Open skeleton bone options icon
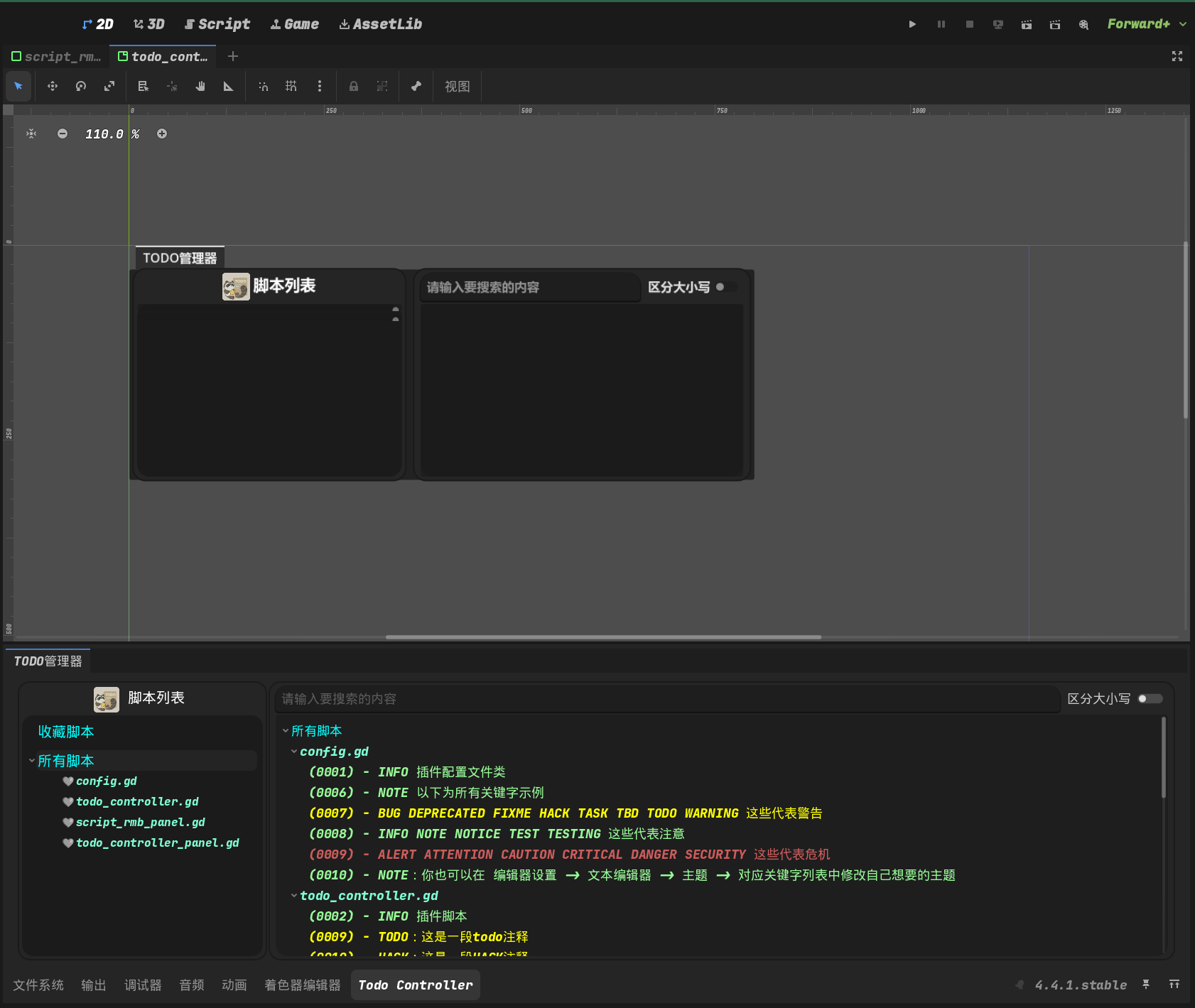Viewport: 1195px width, 1008px height. click(x=416, y=86)
